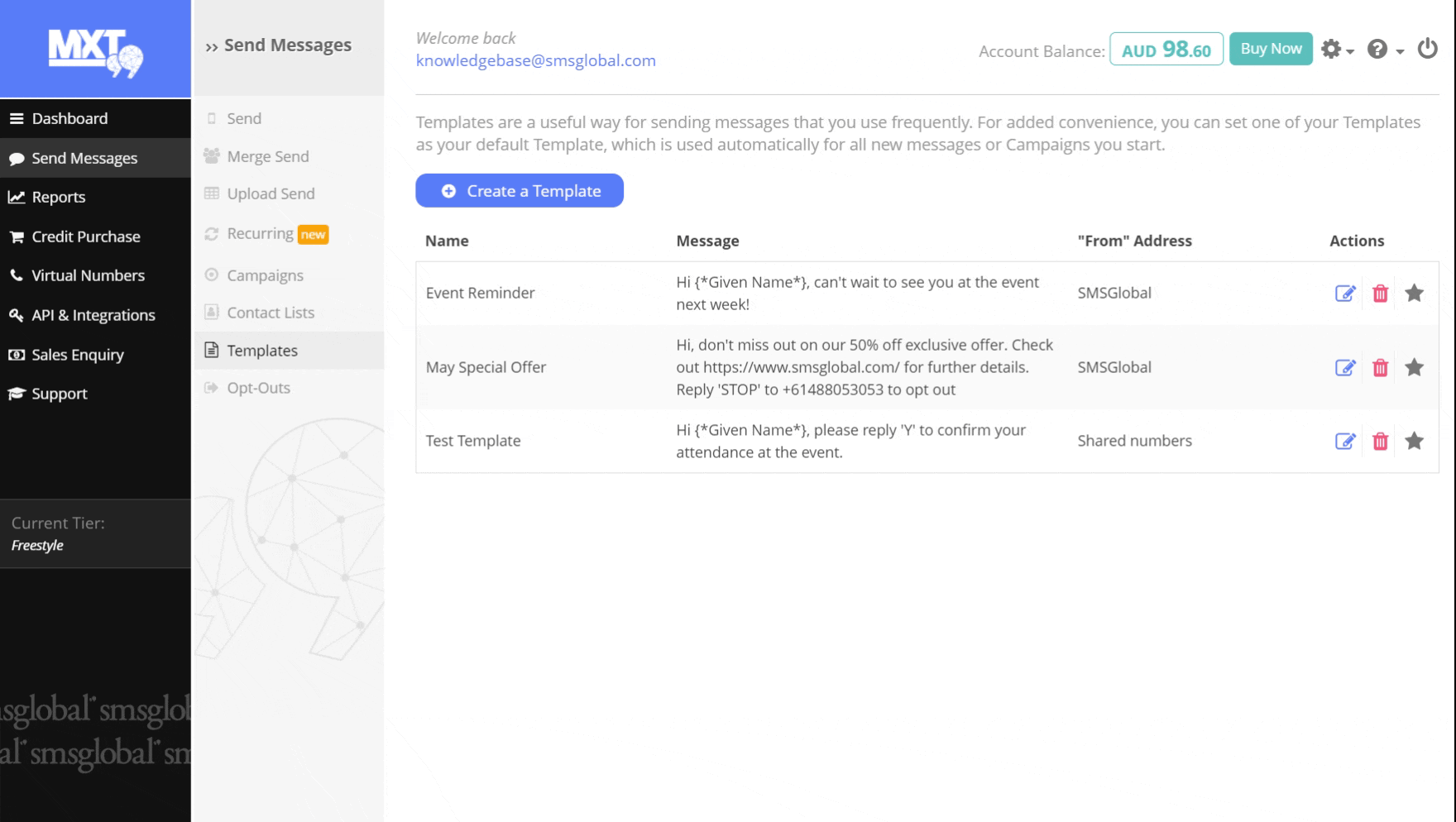
Task: Click the edit icon for Test Template
Action: pos(1345,442)
